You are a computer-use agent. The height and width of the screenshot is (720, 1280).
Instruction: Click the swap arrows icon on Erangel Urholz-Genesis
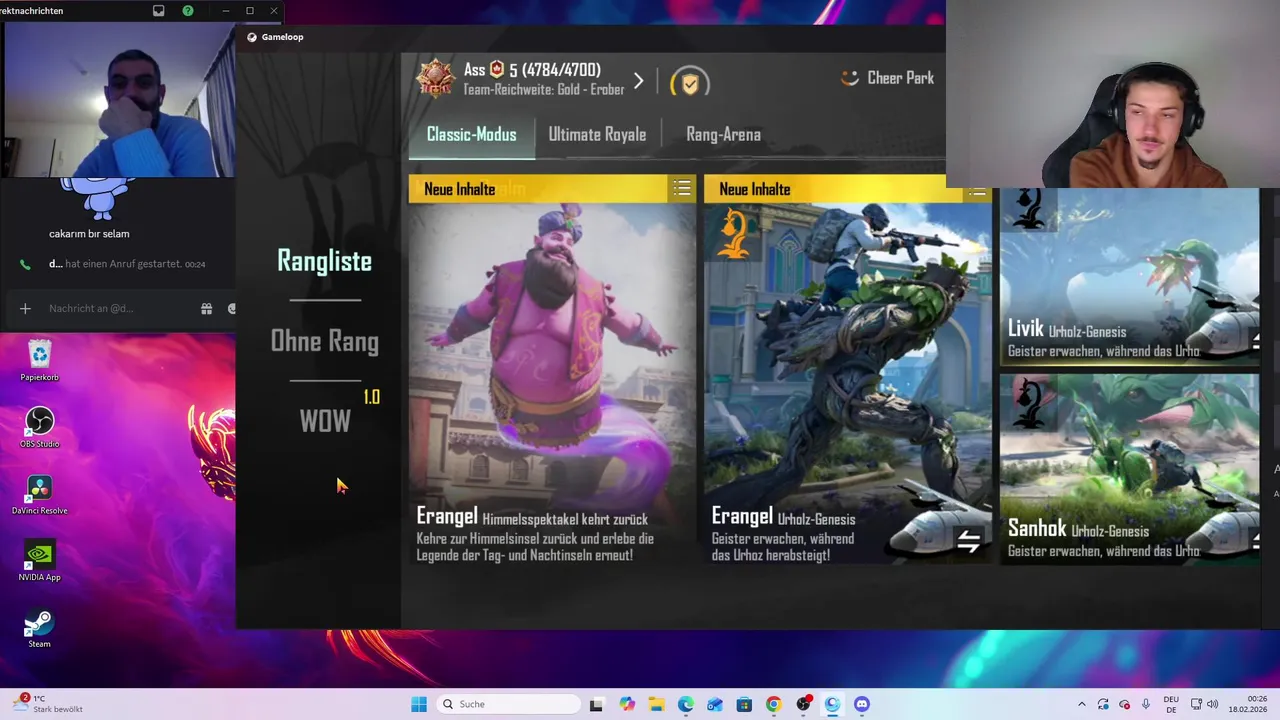[x=968, y=541]
